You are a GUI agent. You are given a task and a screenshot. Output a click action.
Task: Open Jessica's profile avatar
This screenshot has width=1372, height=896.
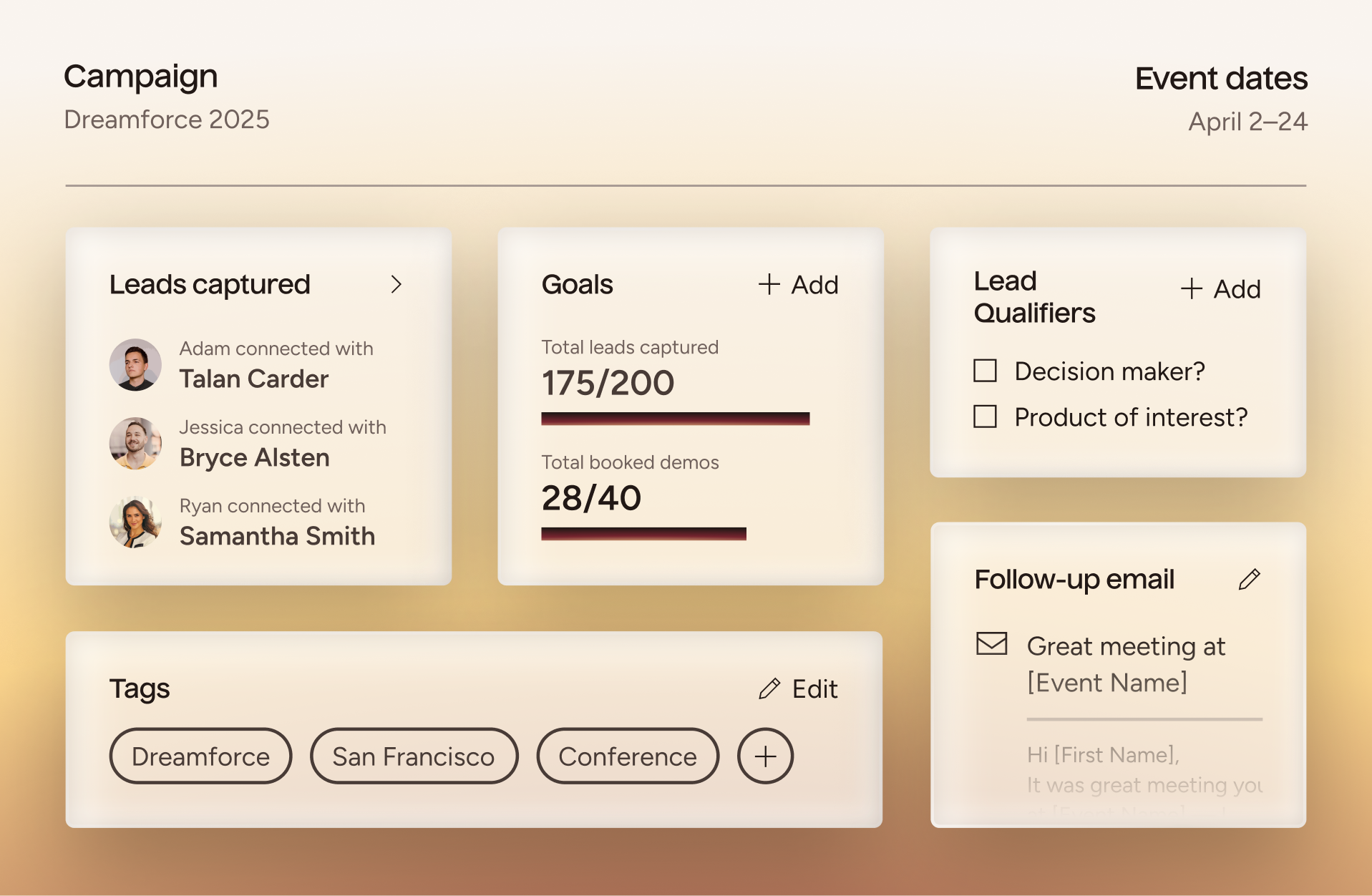pos(135,444)
